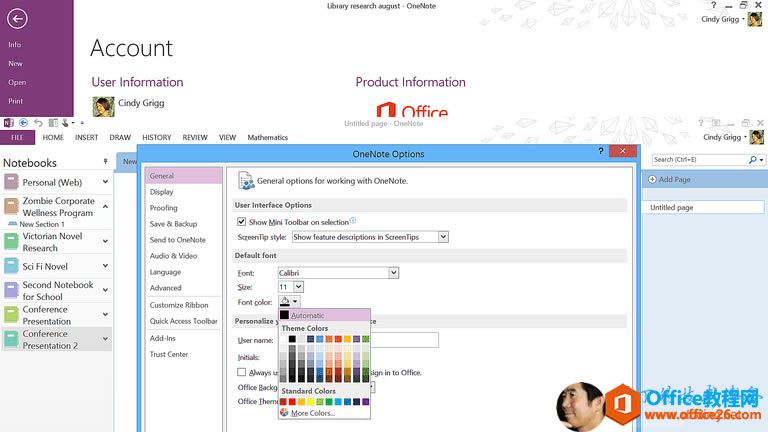Pin the Notebooks pane with pushpin icon

tap(105, 161)
